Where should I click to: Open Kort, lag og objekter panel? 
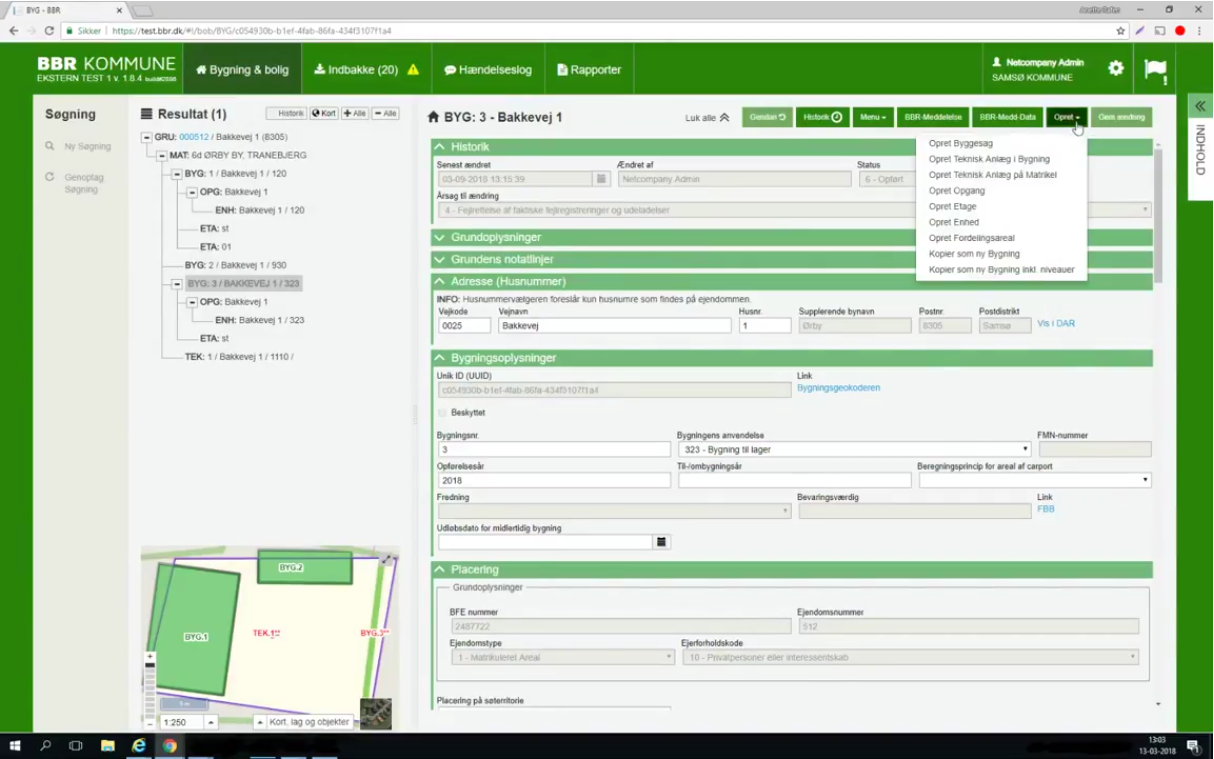(x=302, y=722)
